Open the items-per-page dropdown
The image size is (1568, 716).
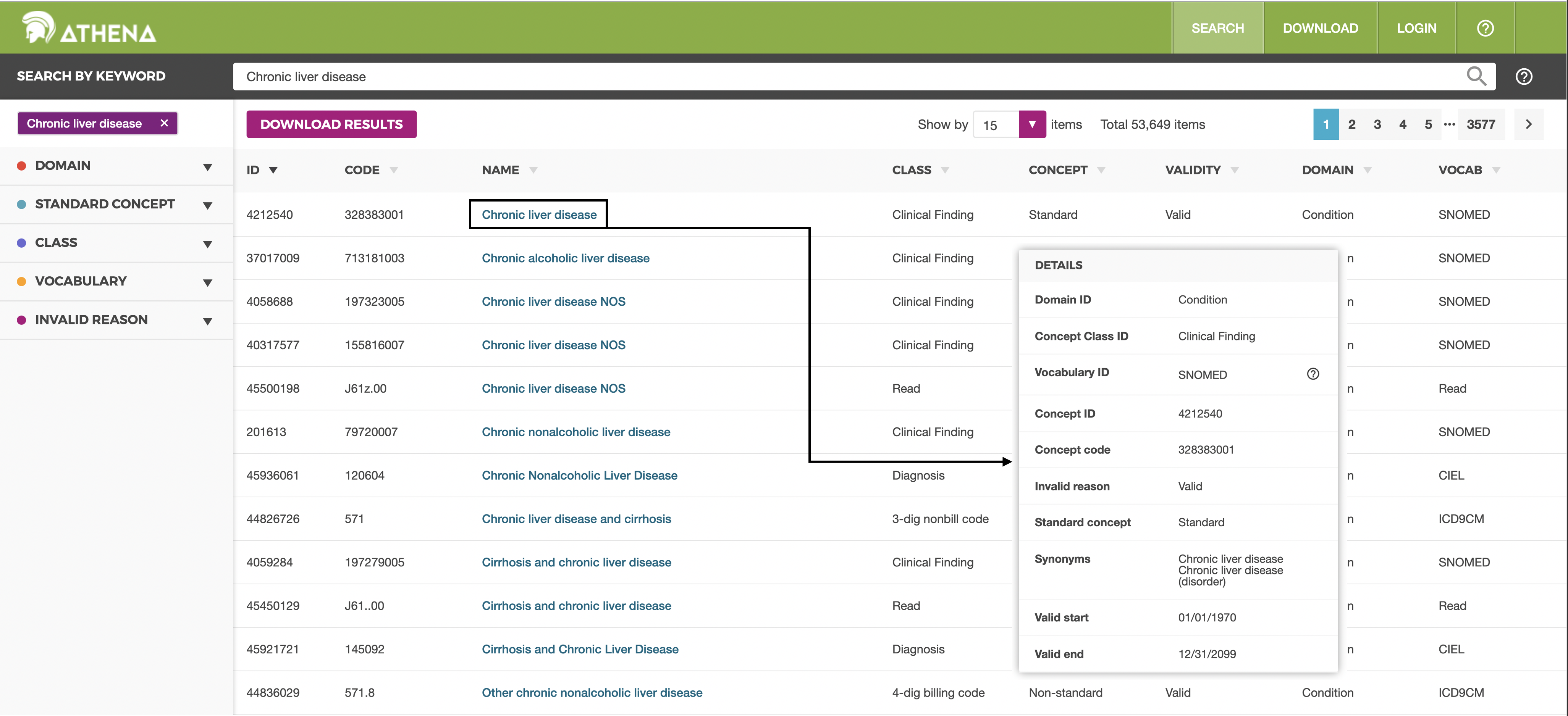click(1032, 124)
